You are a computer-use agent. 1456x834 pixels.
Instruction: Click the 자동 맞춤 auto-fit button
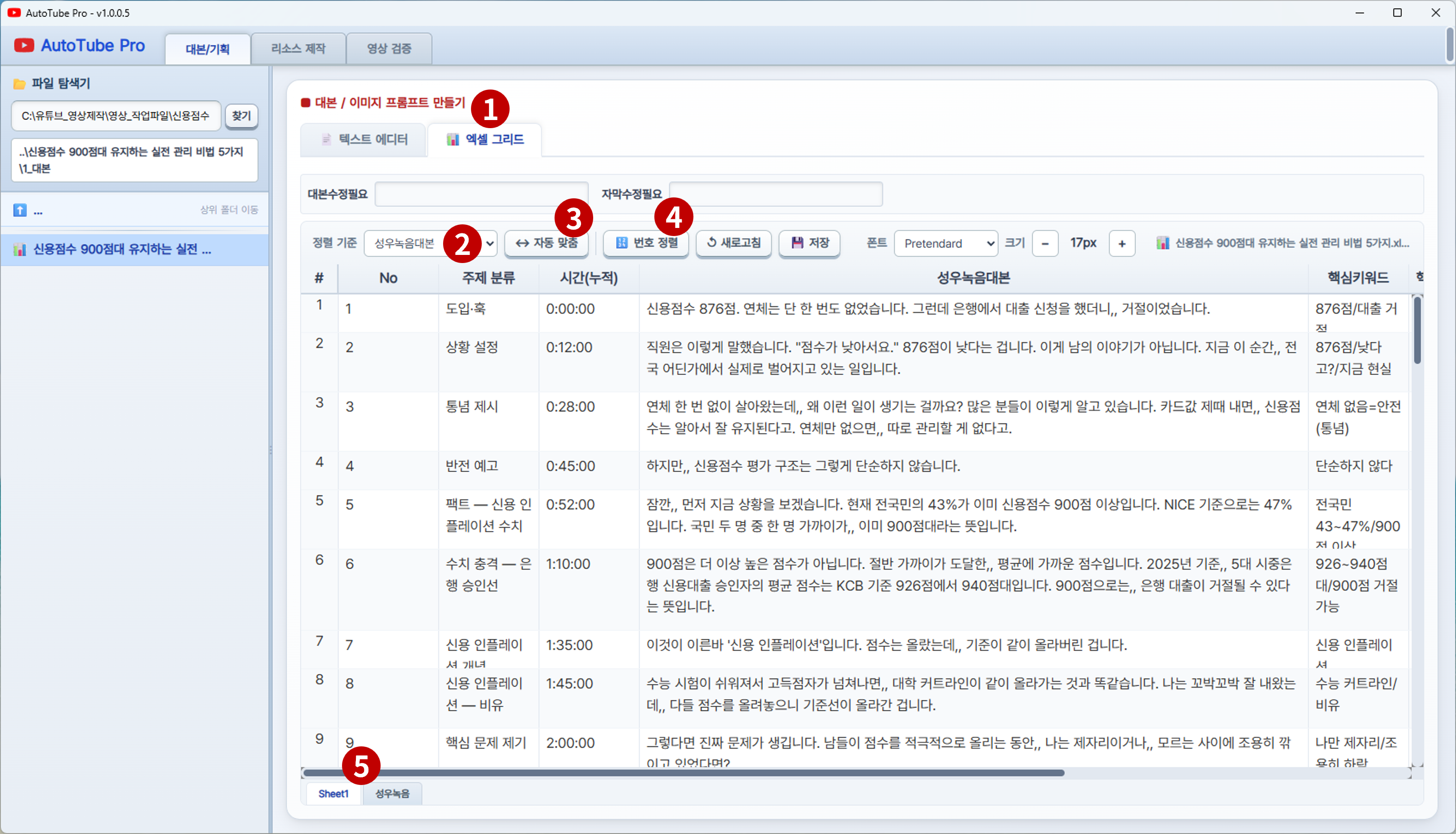click(x=546, y=243)
